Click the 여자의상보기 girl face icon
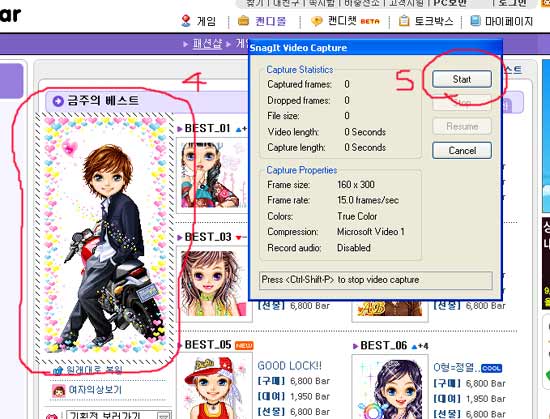 coord(59,390)
